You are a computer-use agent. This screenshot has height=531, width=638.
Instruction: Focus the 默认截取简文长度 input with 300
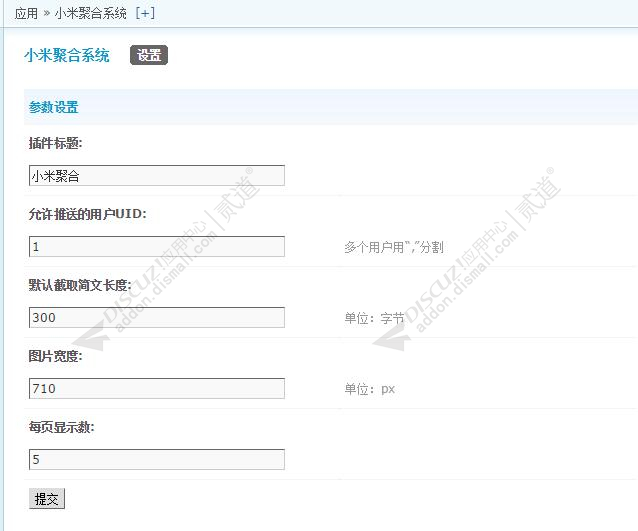point(157,317)
